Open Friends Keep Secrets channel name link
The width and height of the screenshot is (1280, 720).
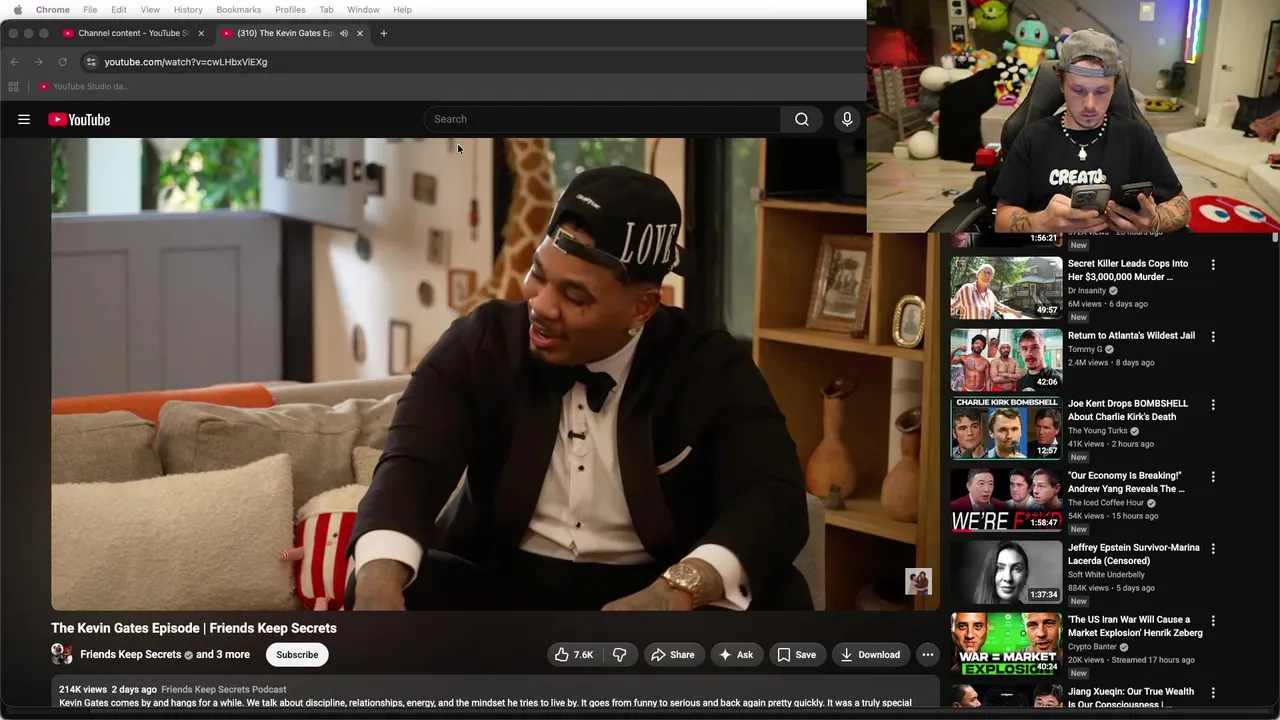pos(131,655)
